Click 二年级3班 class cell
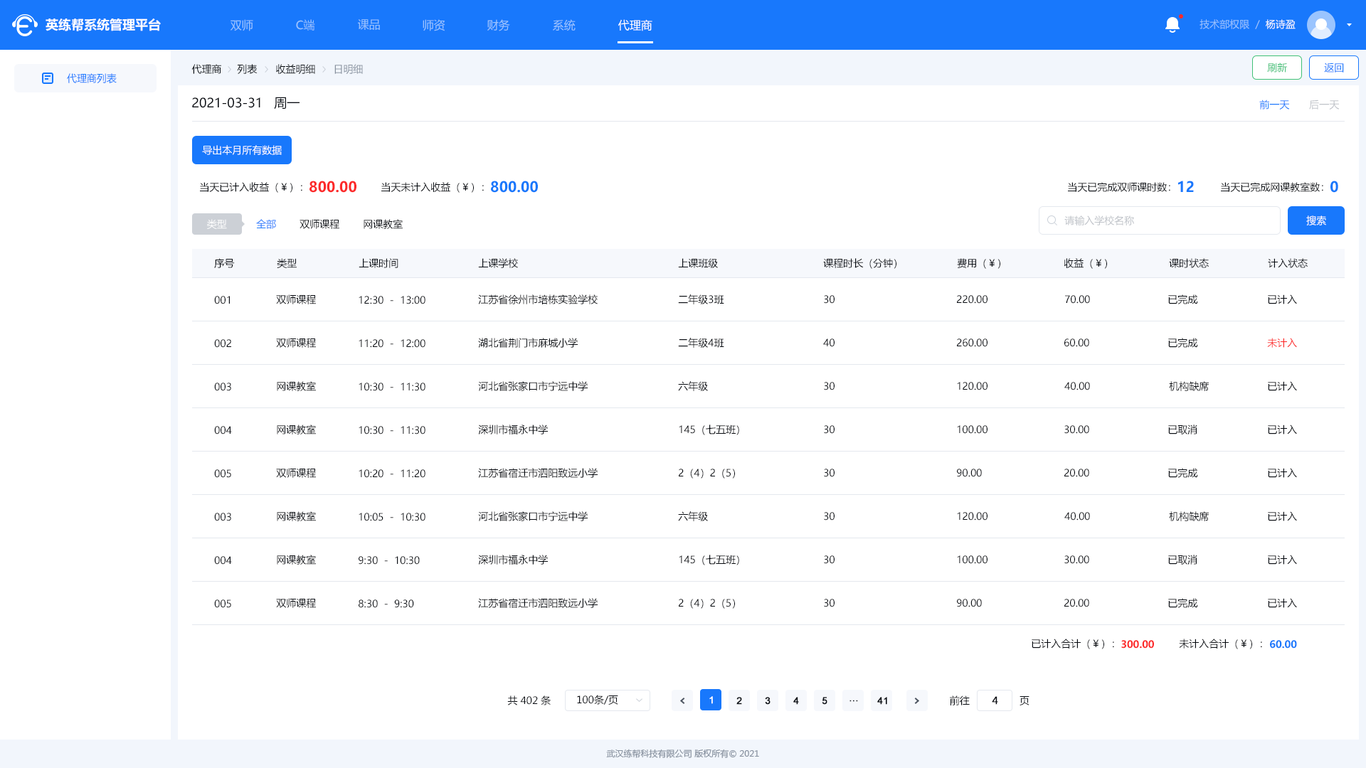 click(701, 300)
